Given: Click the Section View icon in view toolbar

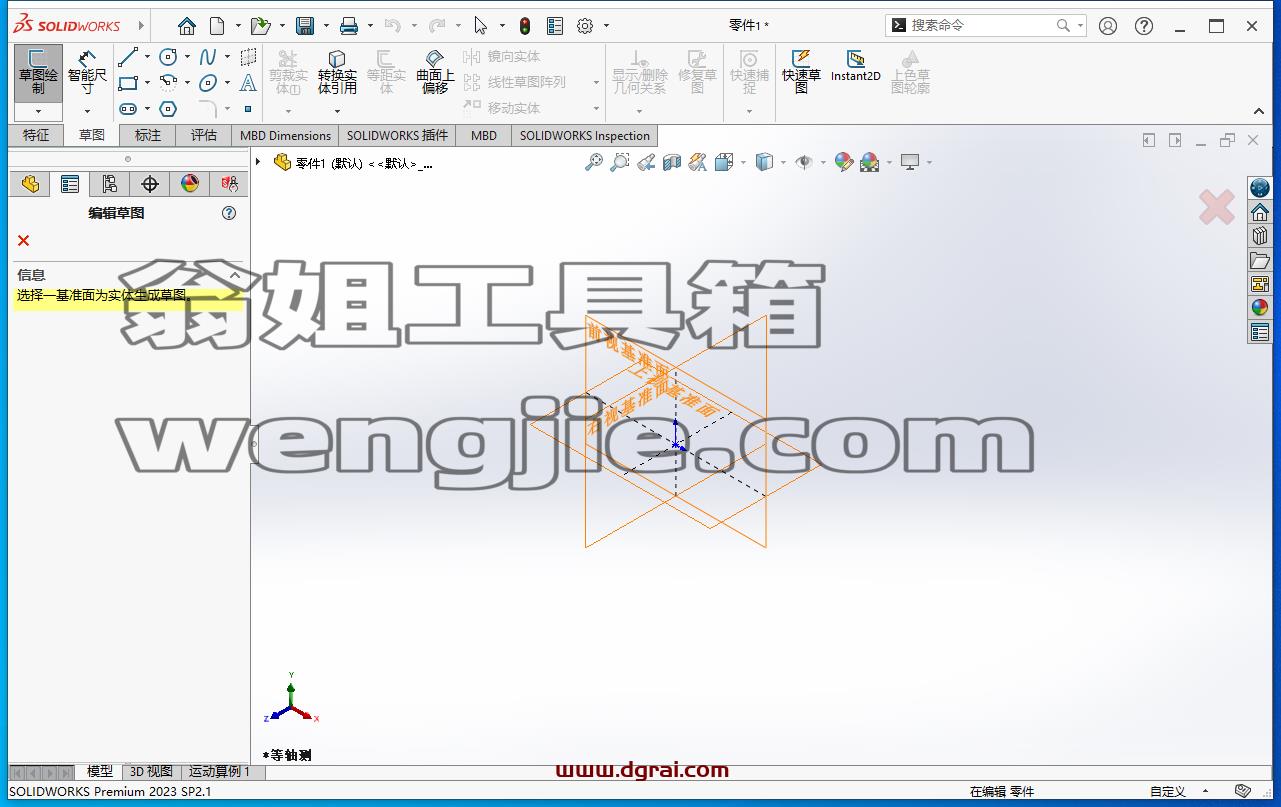Looking at the screenshot, I should (672, 162).
